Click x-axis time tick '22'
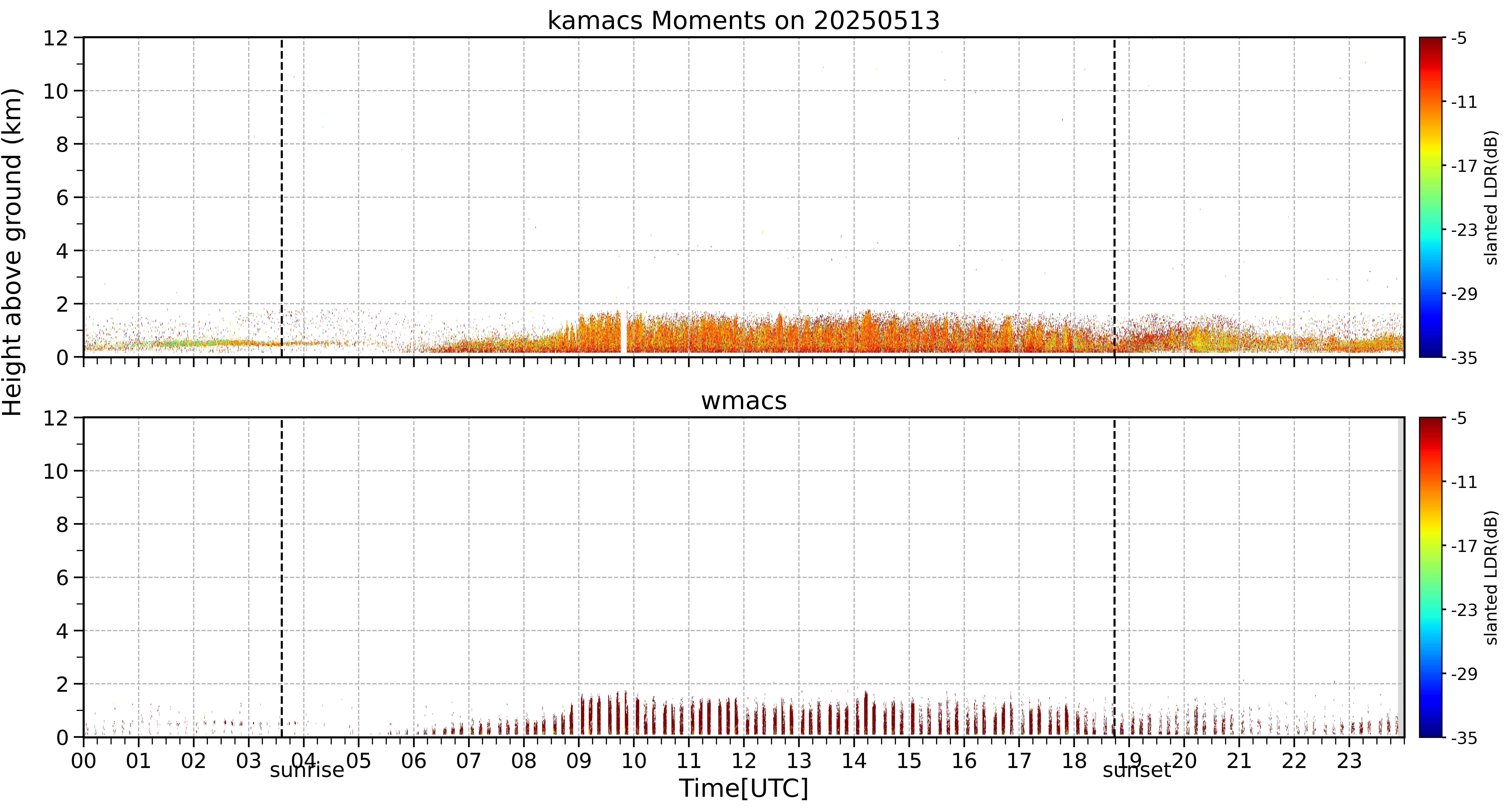This screenshot has height=812, width=1510. pyautogui.click(x=1294, y=761)
